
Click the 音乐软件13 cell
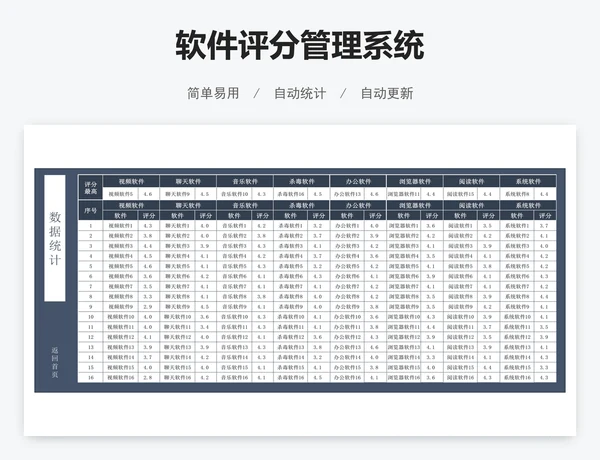pyautogui.click(x=234, y=347)
